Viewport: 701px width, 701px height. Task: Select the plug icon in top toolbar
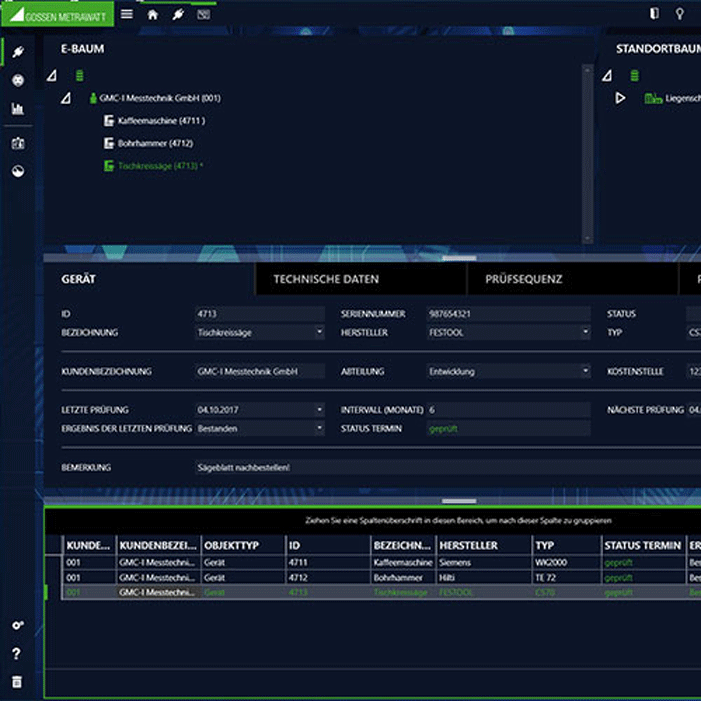point(178,14)
